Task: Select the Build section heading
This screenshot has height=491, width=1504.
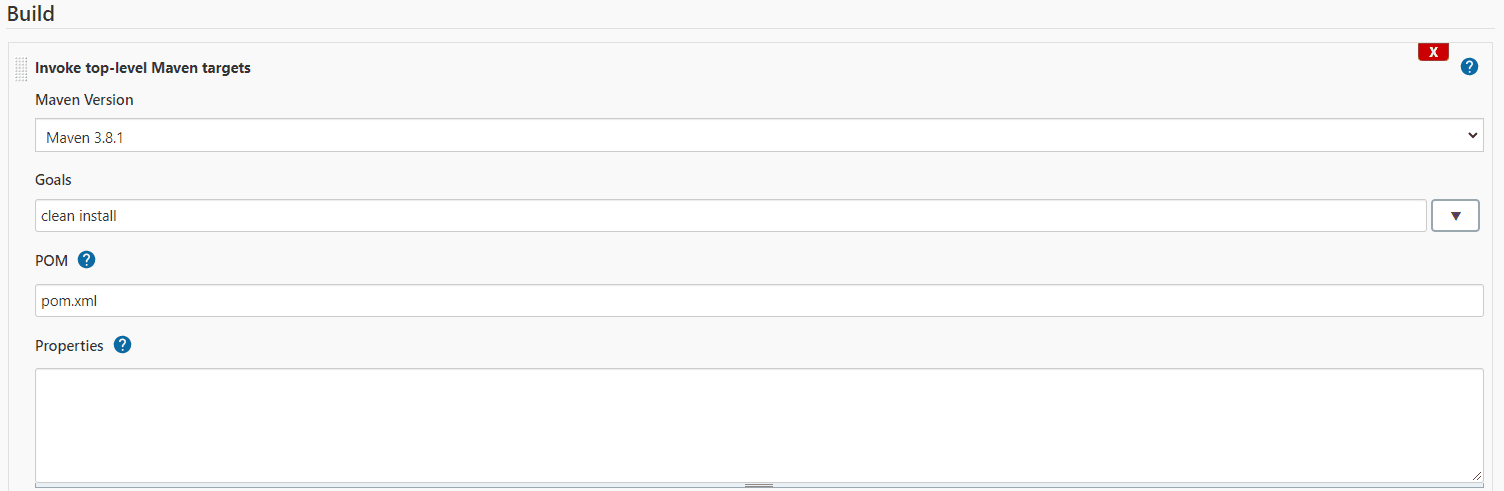Action: pos(31,14)
